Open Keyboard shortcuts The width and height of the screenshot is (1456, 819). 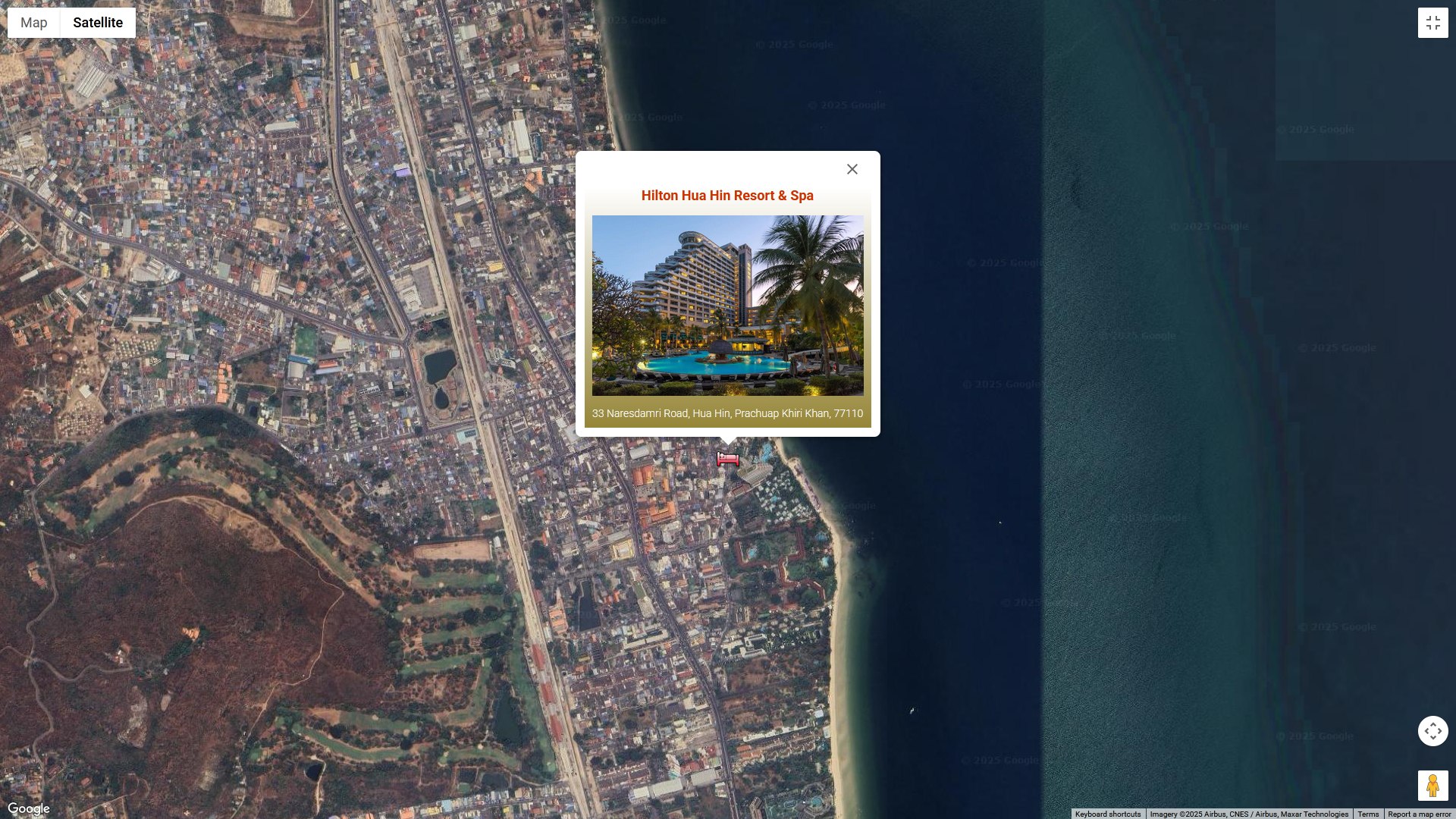click(1107, 814)
